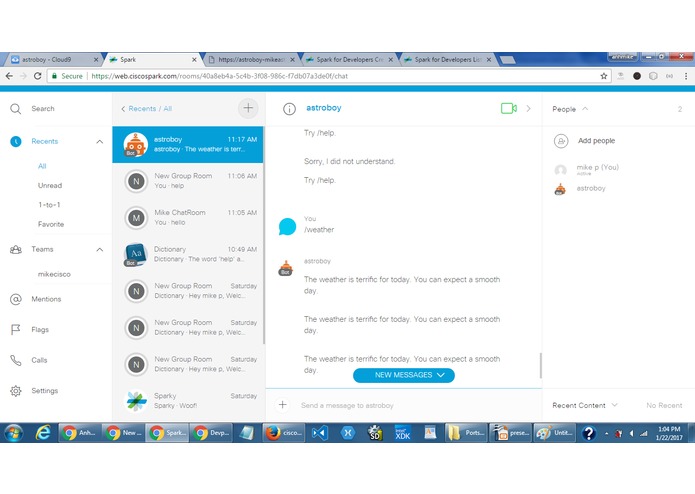The image size is (695, 494).
Task: Open the Sparky conversation
Action: coord(188,401)
